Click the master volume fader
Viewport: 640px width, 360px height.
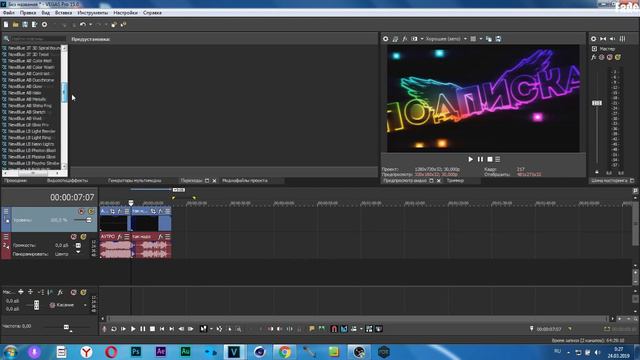597,103
